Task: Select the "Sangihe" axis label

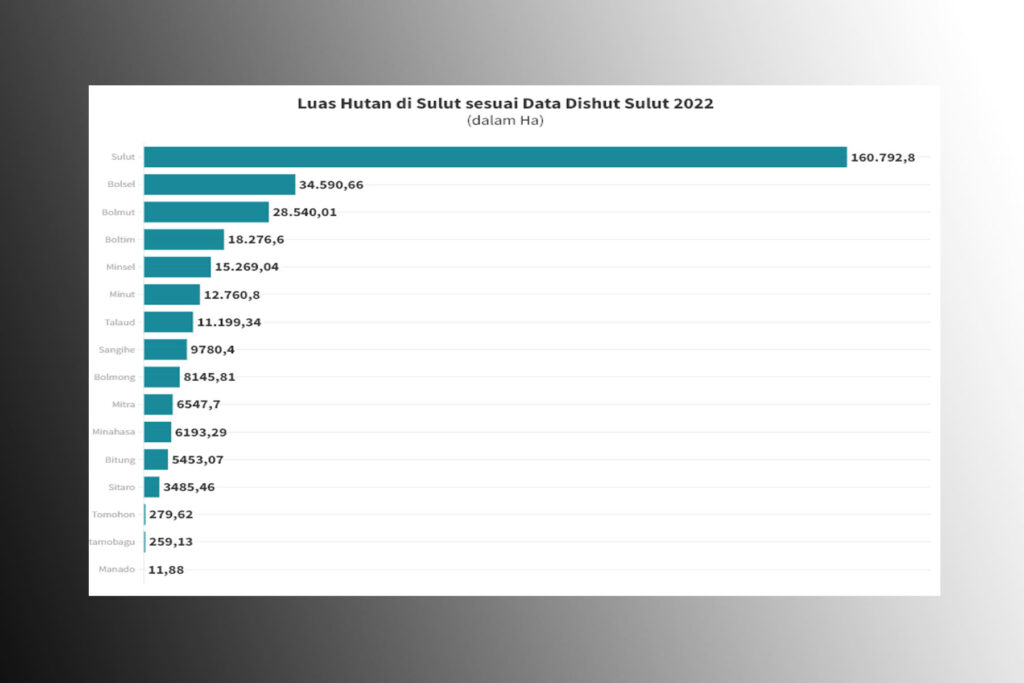Action: [117, 350]
